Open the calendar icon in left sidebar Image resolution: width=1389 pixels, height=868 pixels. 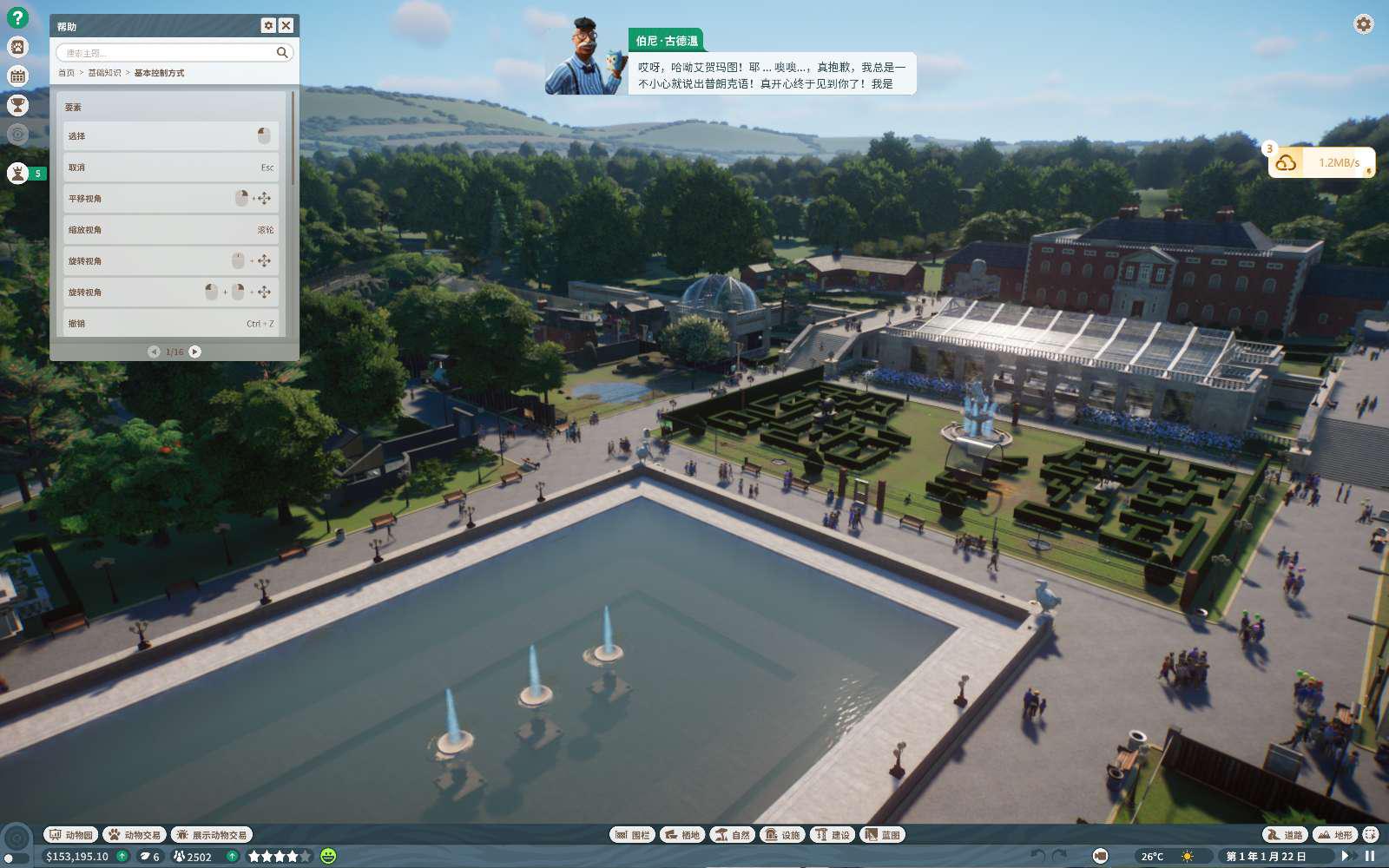click(x=17, y=76)
